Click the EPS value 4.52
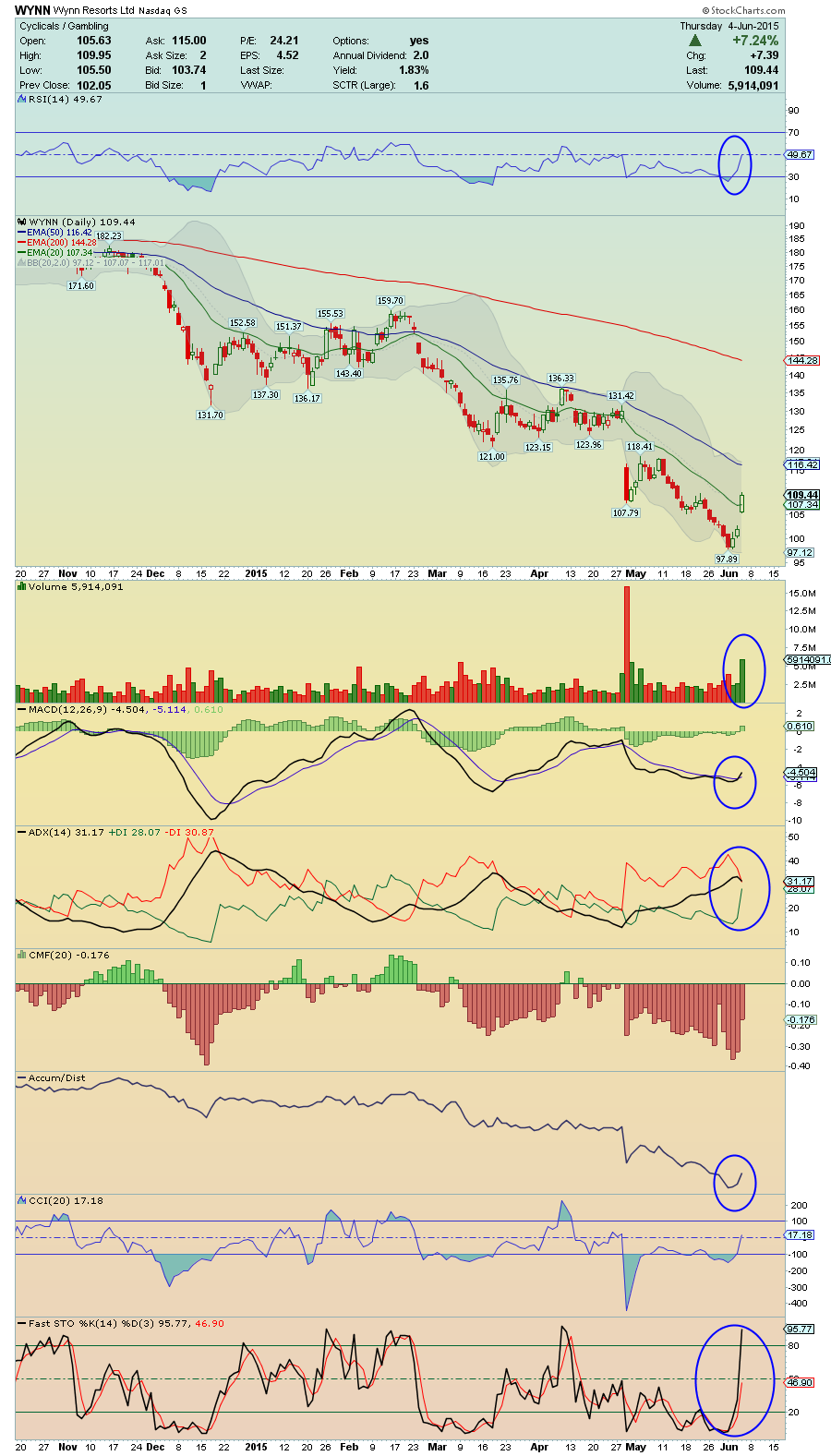Image resolution: width=831 pixels, height=1456 pixels. pyautogui.click(x=288, y=55)
